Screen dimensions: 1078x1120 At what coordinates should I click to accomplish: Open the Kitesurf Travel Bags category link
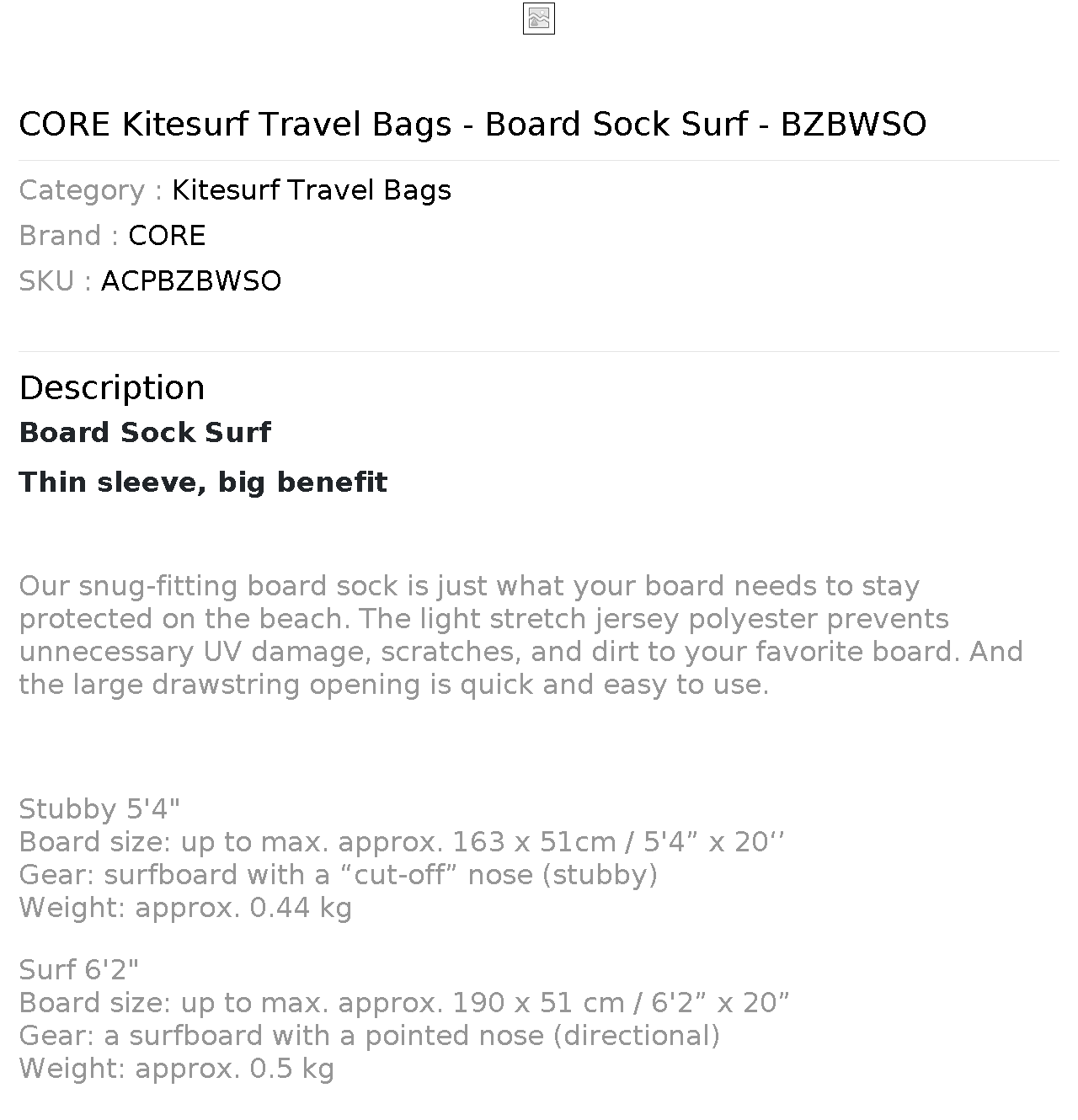[x=312, y=190]
